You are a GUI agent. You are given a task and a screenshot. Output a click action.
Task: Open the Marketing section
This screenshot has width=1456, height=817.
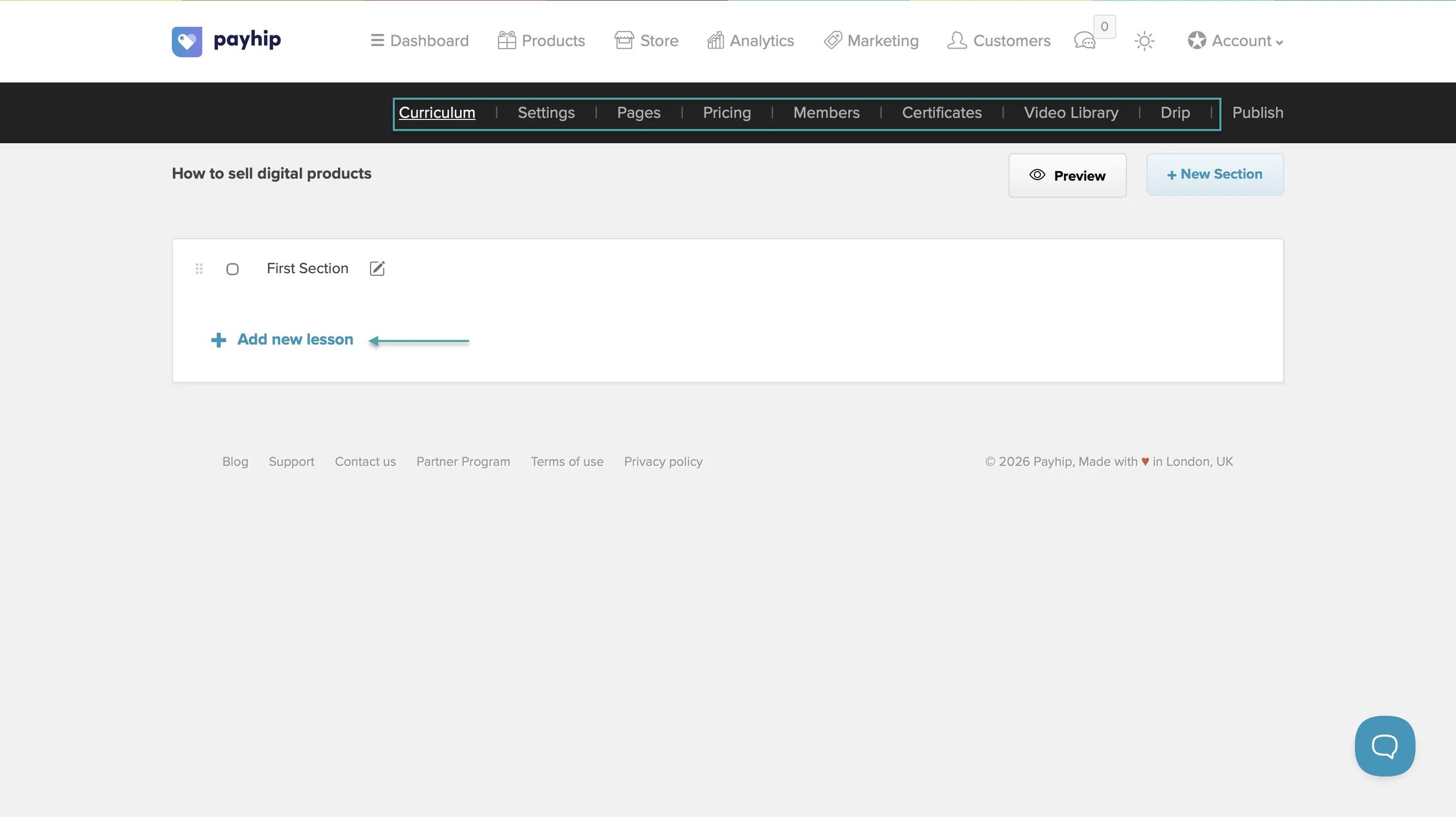point(871,41)
